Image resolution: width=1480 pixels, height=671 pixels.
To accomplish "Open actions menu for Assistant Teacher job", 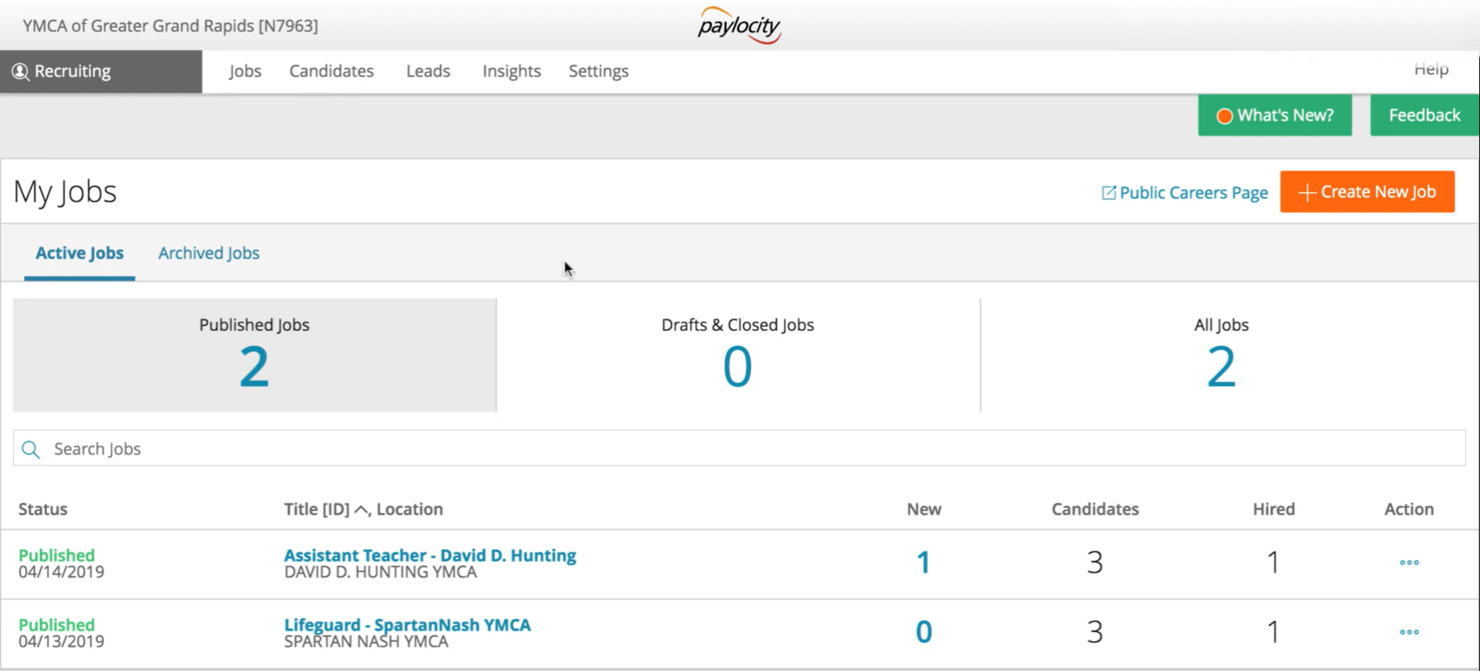I will click(1409, 563).
